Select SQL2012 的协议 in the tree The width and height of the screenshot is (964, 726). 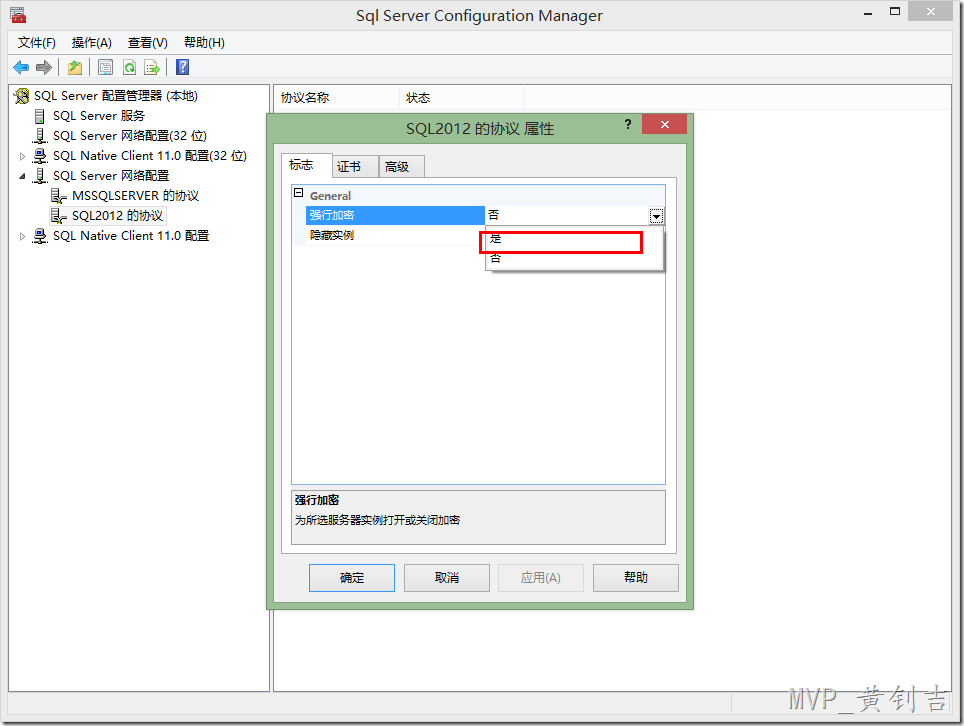pyautogui.click(x=117, y=216)
